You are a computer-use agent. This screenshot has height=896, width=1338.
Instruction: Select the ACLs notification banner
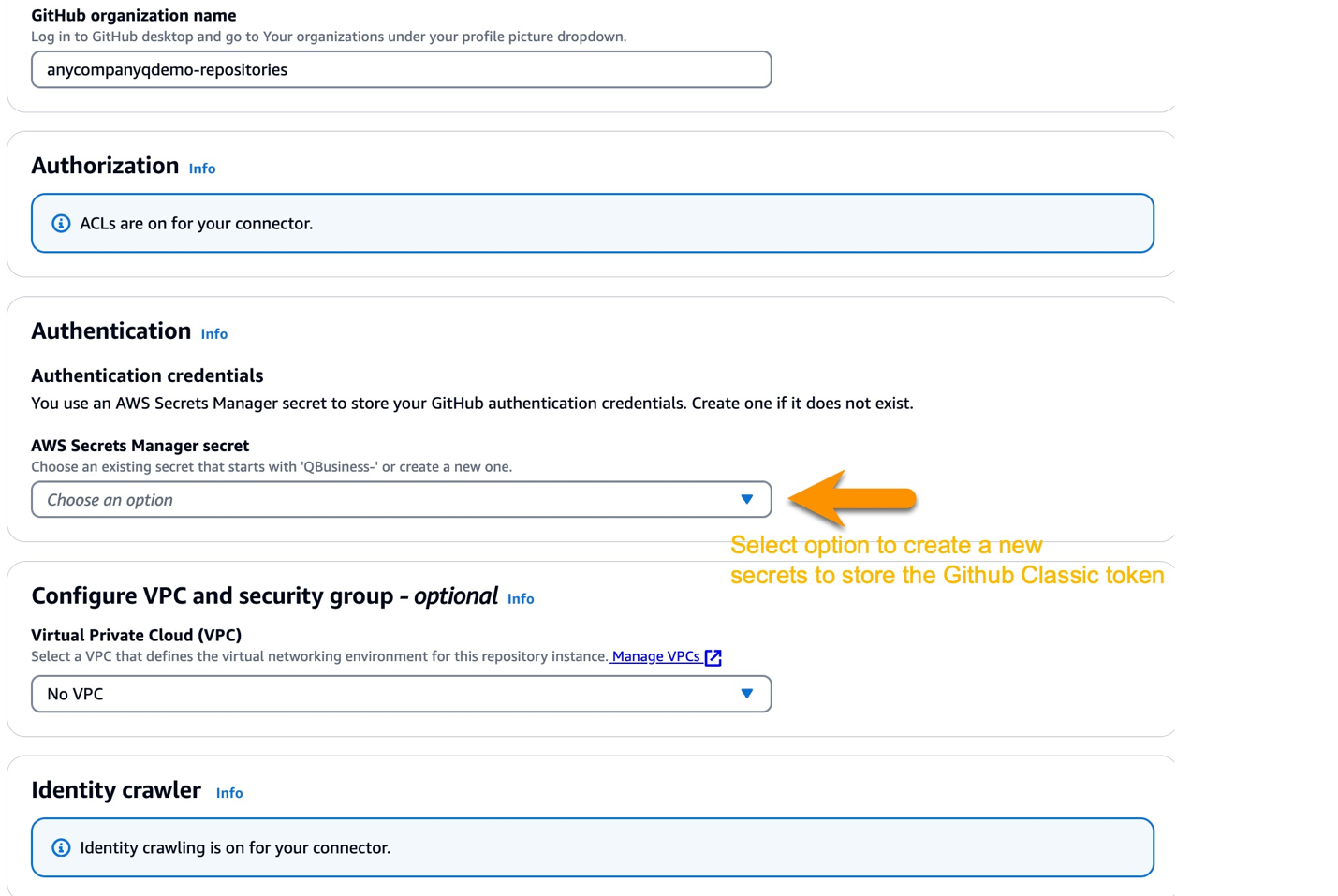tap(592, 223)
